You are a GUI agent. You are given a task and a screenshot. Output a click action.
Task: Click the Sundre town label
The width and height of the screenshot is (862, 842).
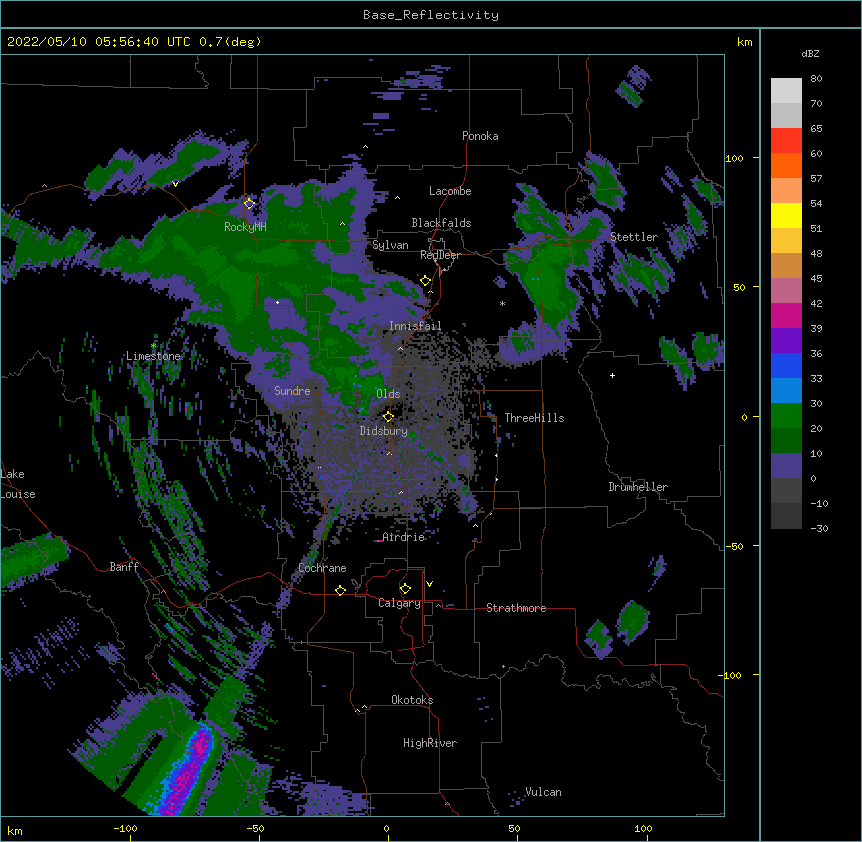point(292,391)
